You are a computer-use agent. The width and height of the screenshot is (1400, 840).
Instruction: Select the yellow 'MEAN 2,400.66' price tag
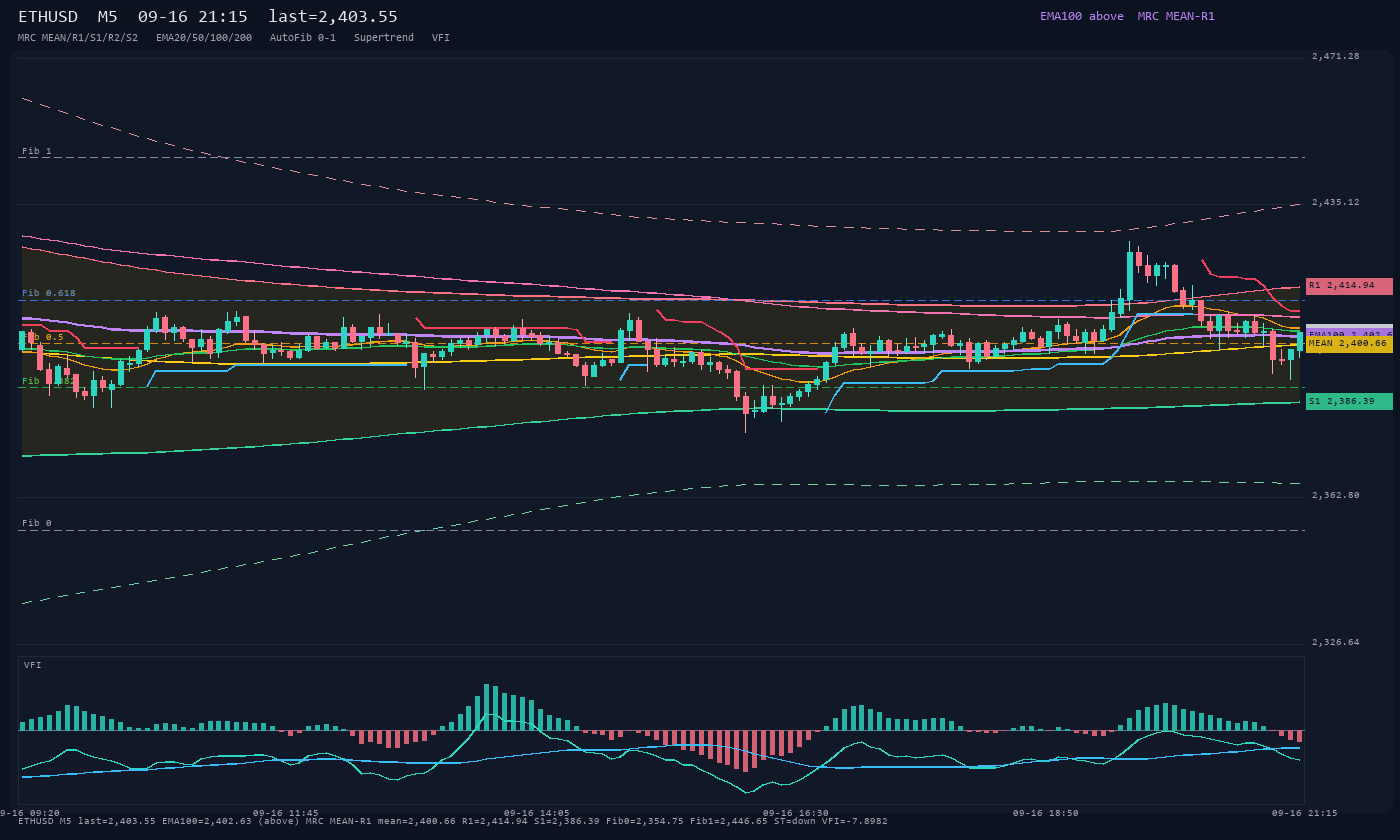(1349, 344)
